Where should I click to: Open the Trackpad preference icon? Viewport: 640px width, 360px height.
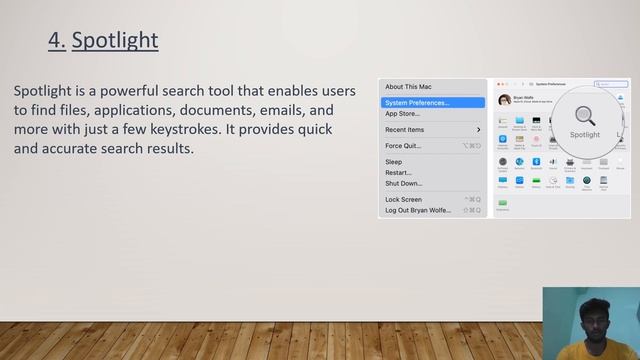[604, 162]
